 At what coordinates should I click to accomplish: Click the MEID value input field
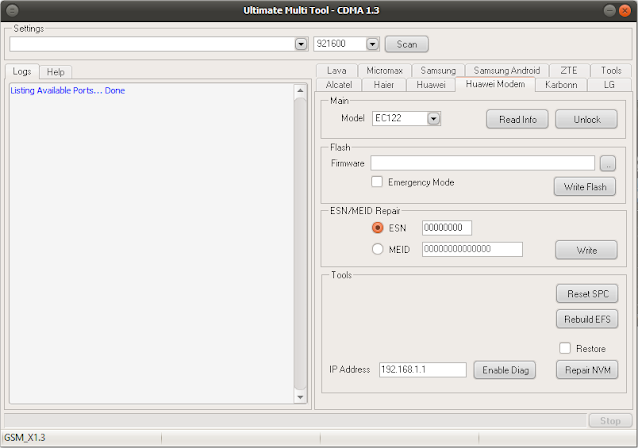click(x=472, y=249)
